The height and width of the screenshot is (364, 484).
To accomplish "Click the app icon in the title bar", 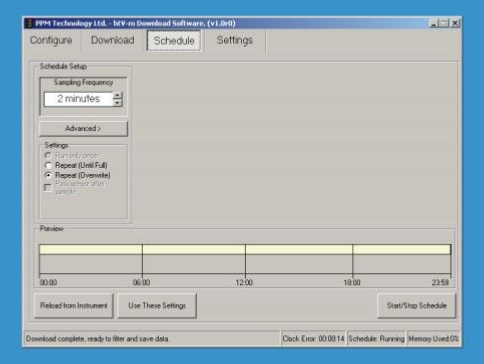I will pyautogui.click(x=30, y=23).
